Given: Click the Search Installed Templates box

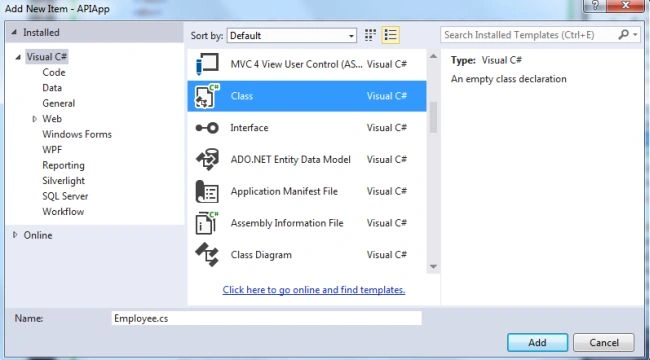Looking at the screenshot, I should pos(529,35).
